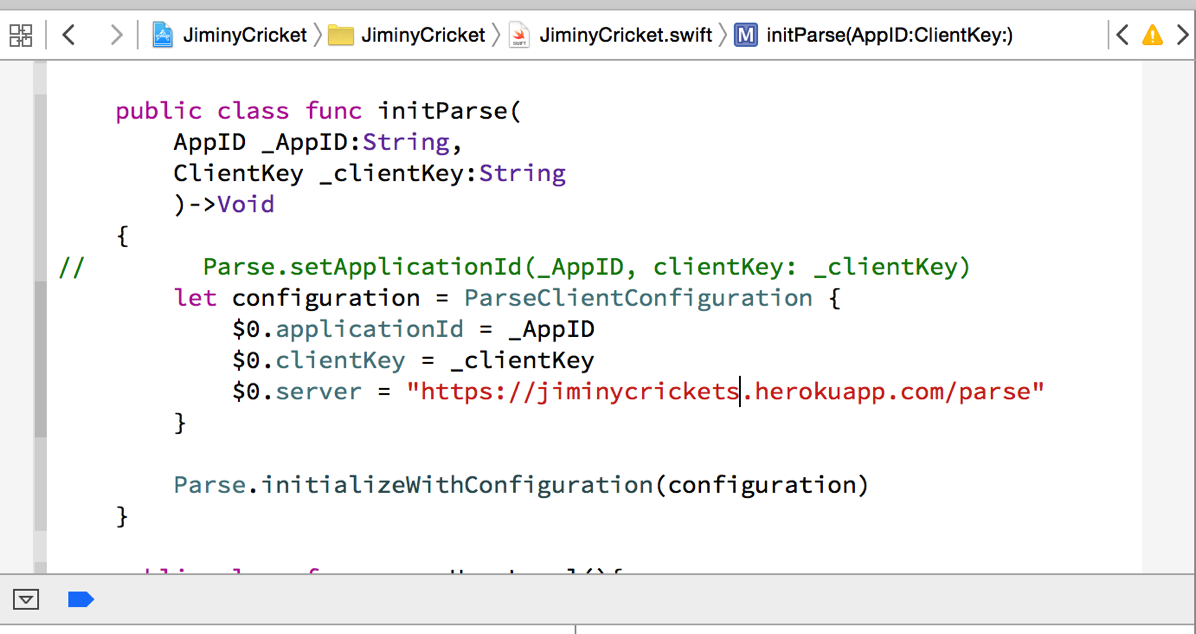Toggle the blue breakpoints activation icon

[x=81, y=600]
